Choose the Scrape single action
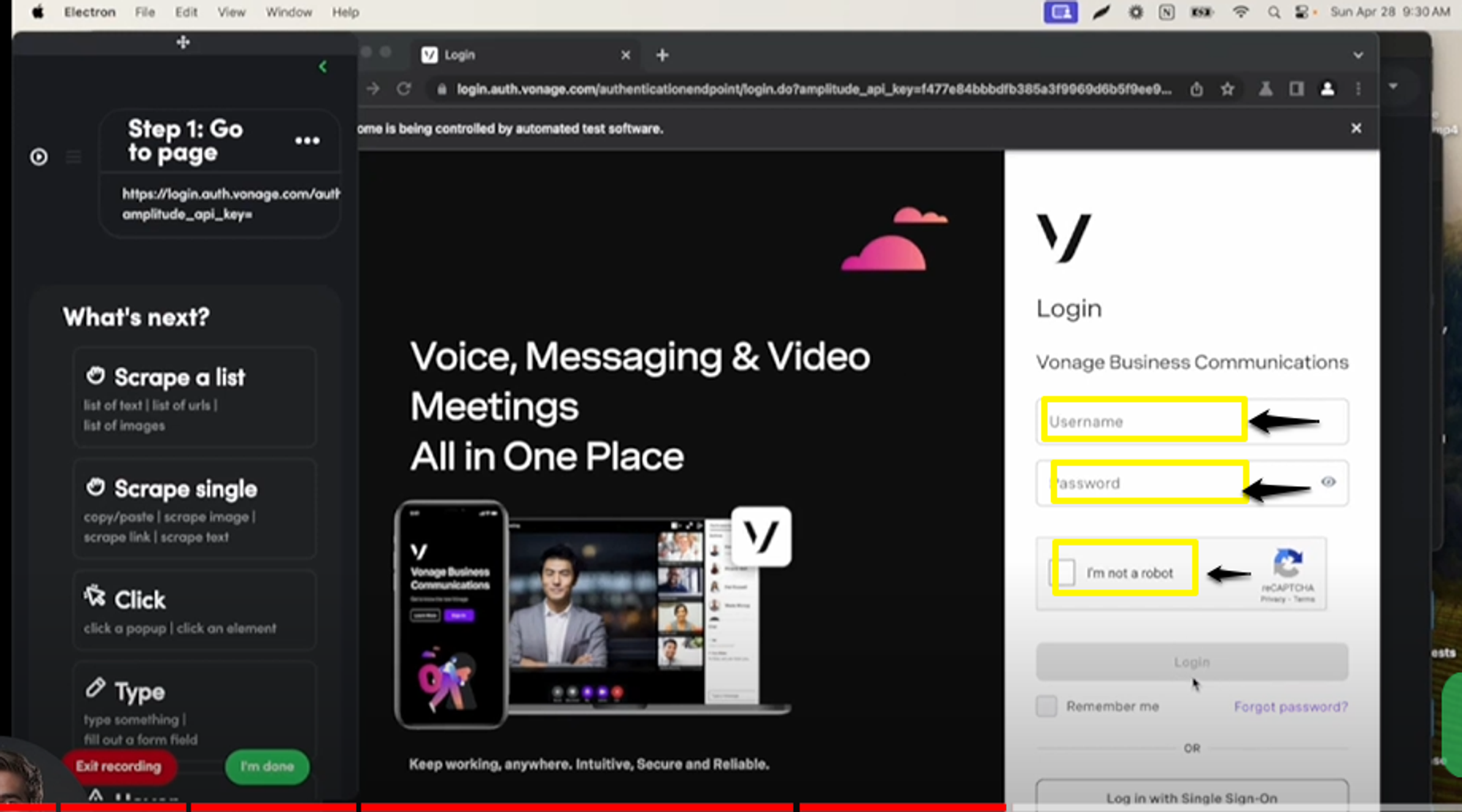The width and height of the screenshot is (1462, 812). [x=194, y=509]
